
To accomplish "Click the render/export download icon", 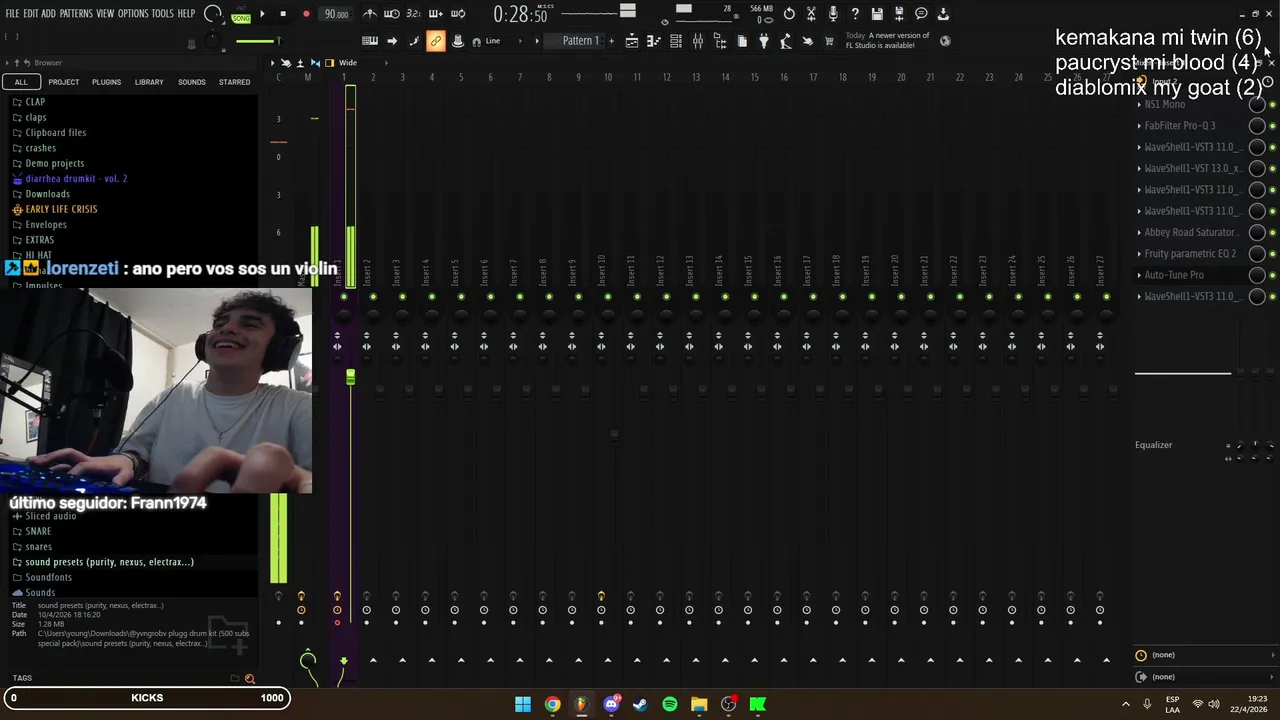I will click(x=943, y=14).
